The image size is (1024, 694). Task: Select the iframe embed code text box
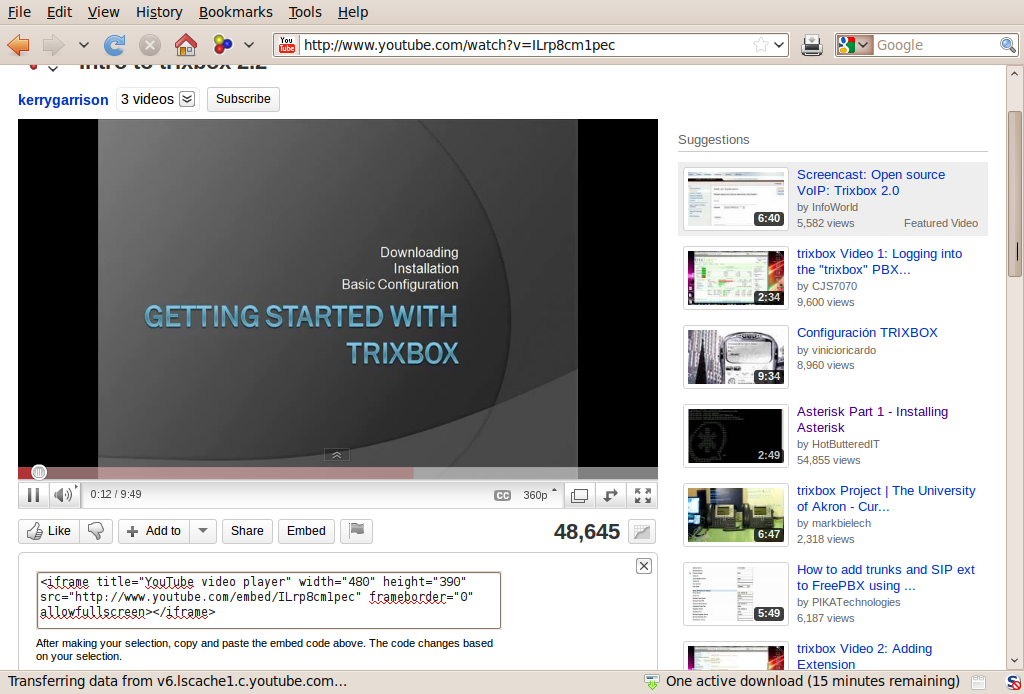coord(269,600)
